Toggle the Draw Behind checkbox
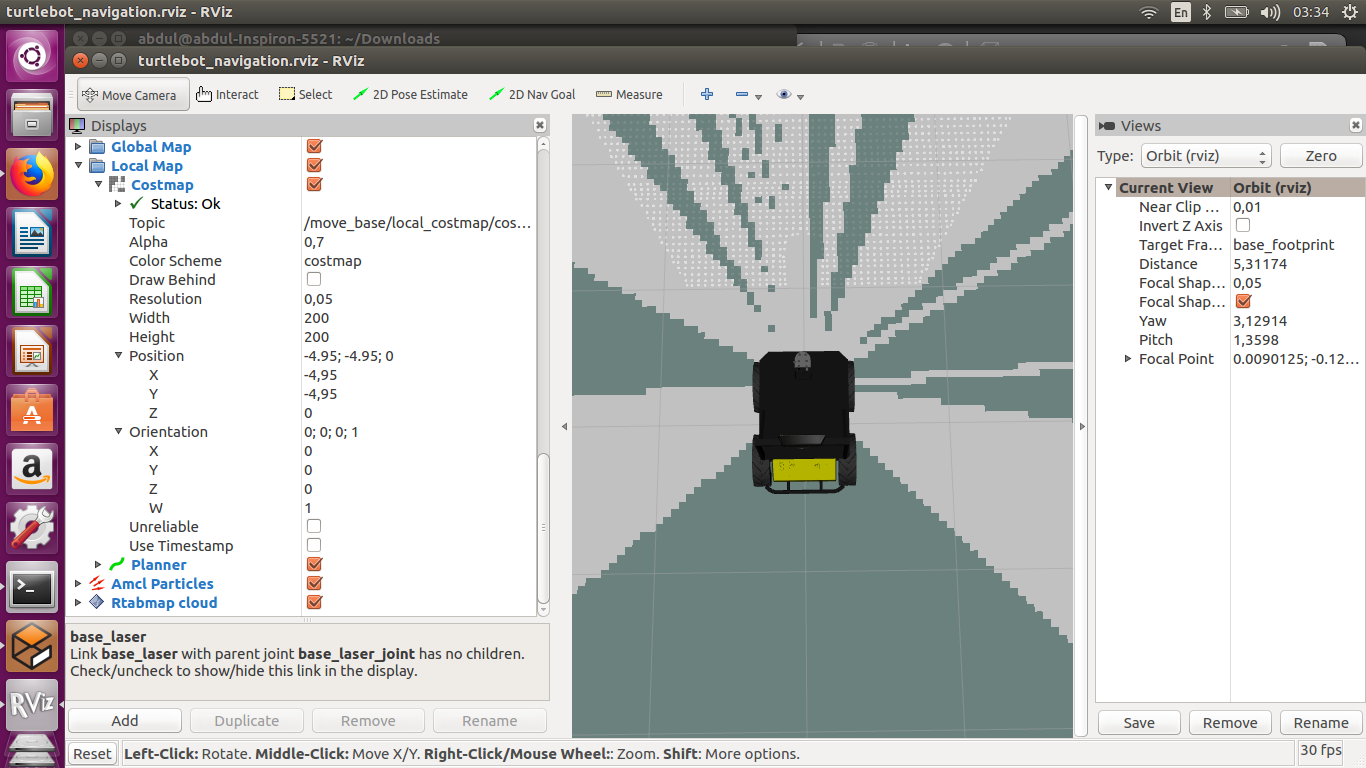Viewport: 1366px width, 768px height. point(314,280)
